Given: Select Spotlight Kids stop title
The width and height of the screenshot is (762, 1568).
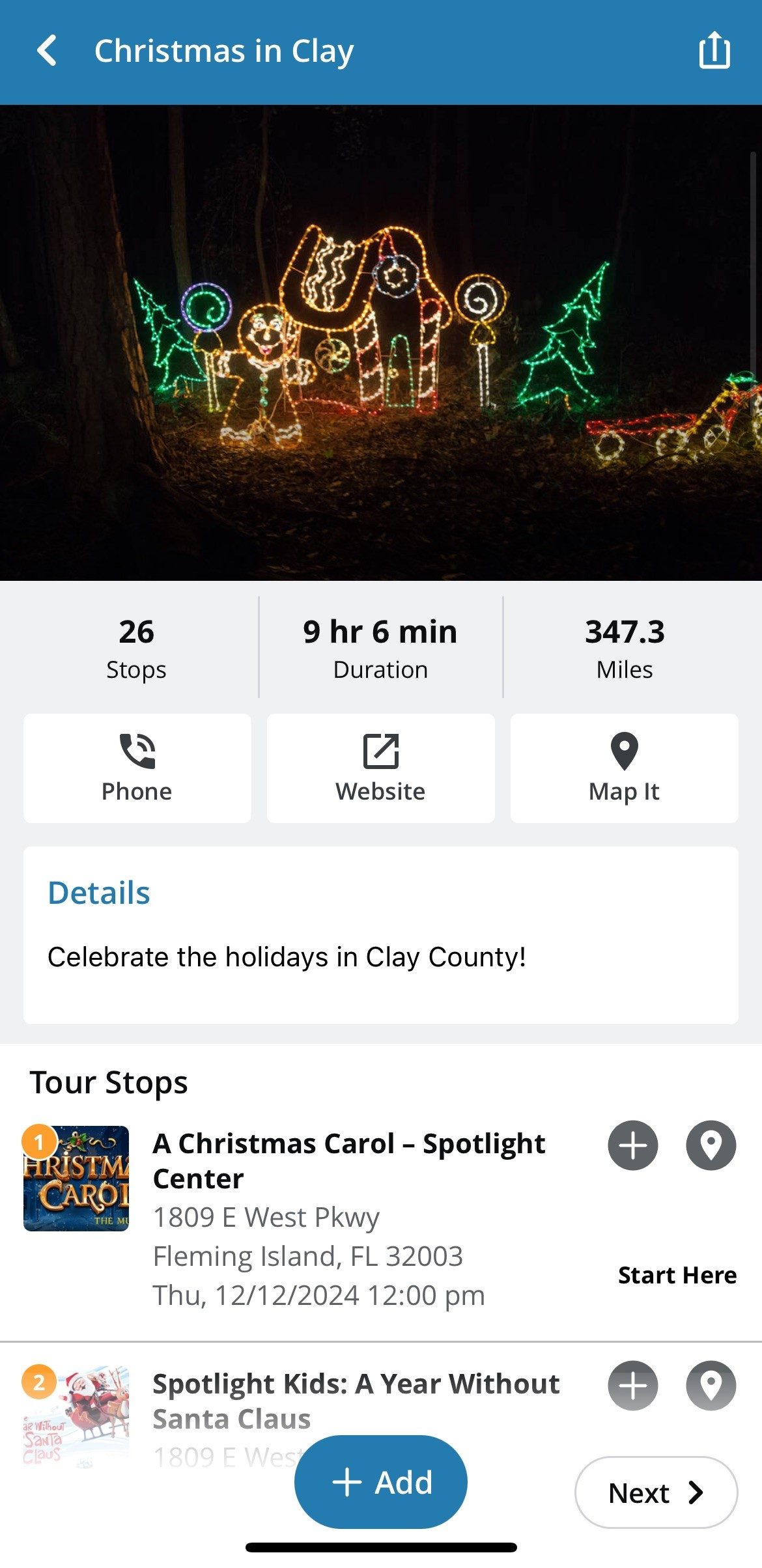Looking at the screenshot, I should [x=356, y=1400].
